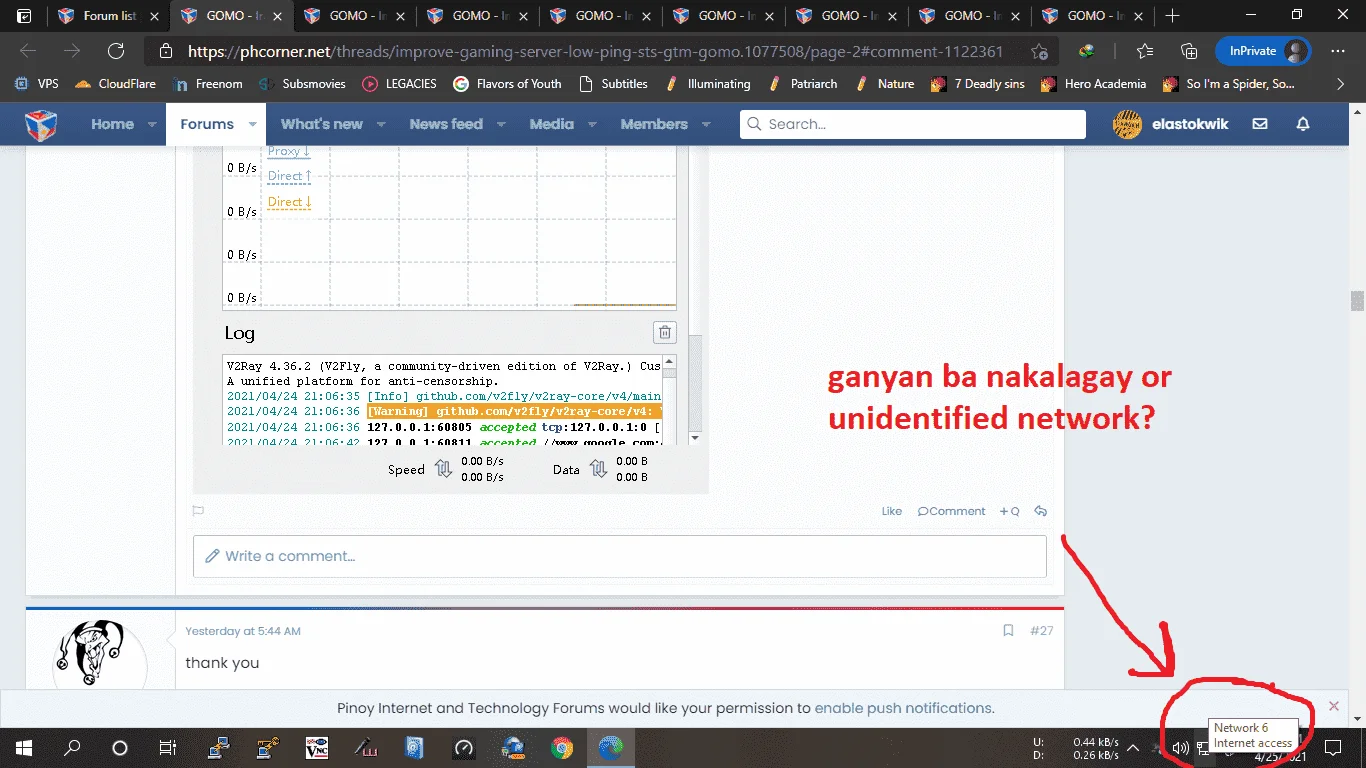Open elastokwik user account menu
This screenshot has width=1366, height=768.
coord(1171,124)
